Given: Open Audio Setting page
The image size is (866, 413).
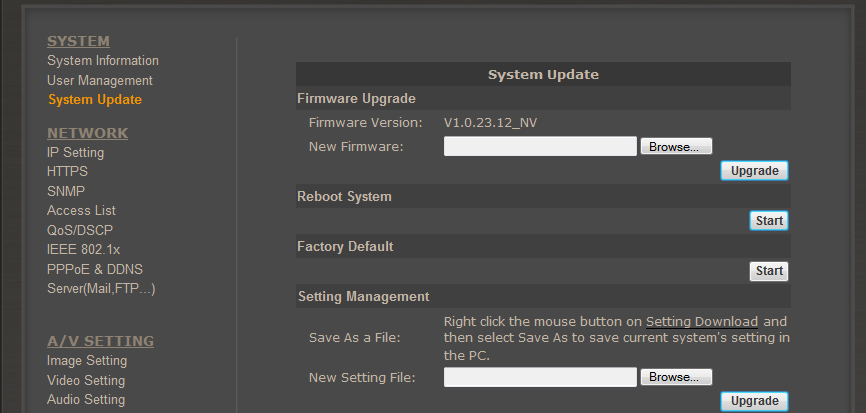Looking at the screenshot, I should [86, 400].
